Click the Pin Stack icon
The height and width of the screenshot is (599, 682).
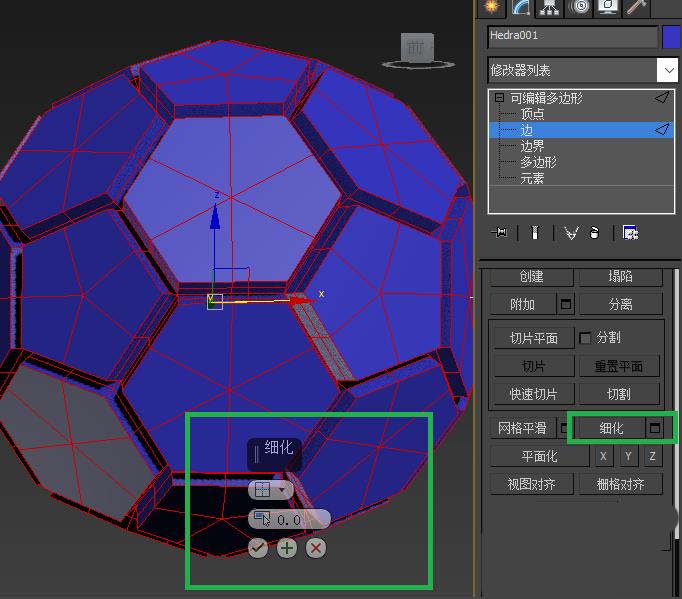click(x=500, y=233)
